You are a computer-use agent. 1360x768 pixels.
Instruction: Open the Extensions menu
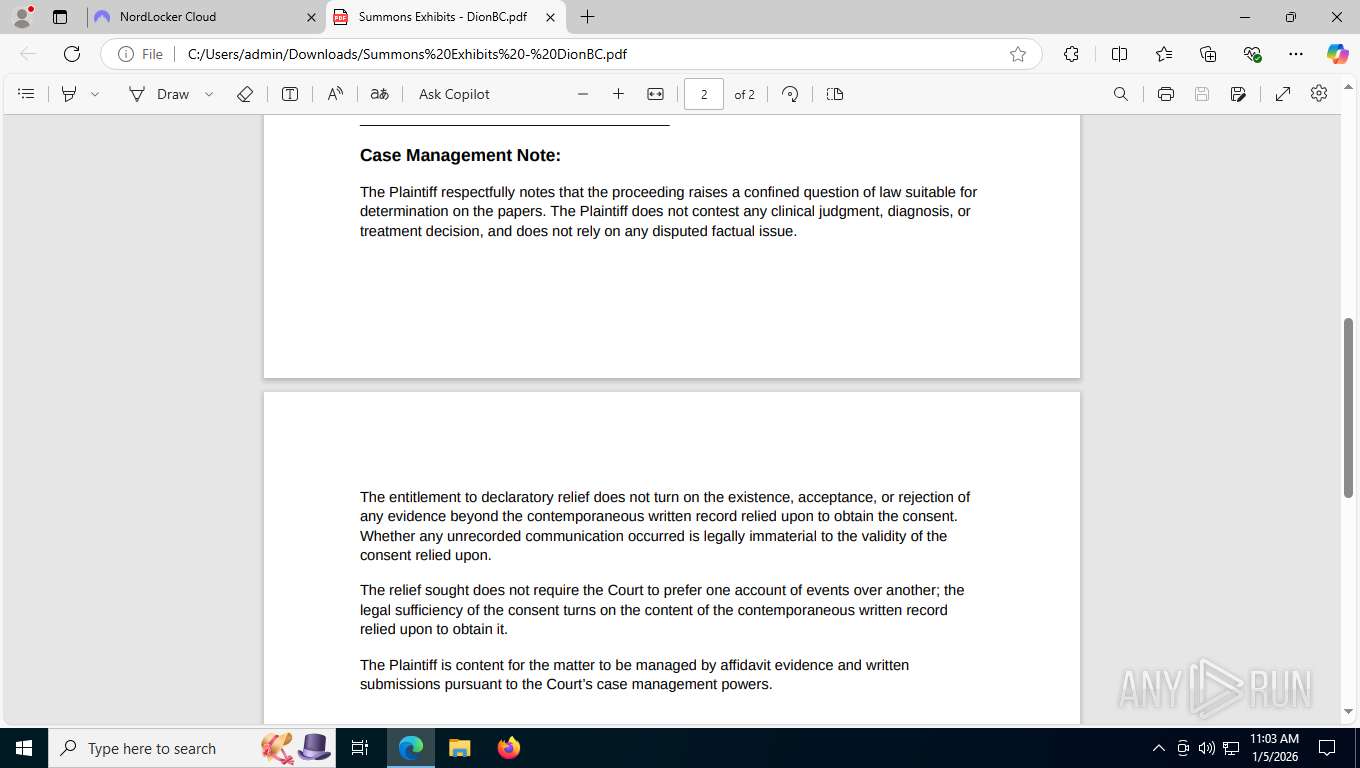pyautogui.click(x=1071, y=54)
